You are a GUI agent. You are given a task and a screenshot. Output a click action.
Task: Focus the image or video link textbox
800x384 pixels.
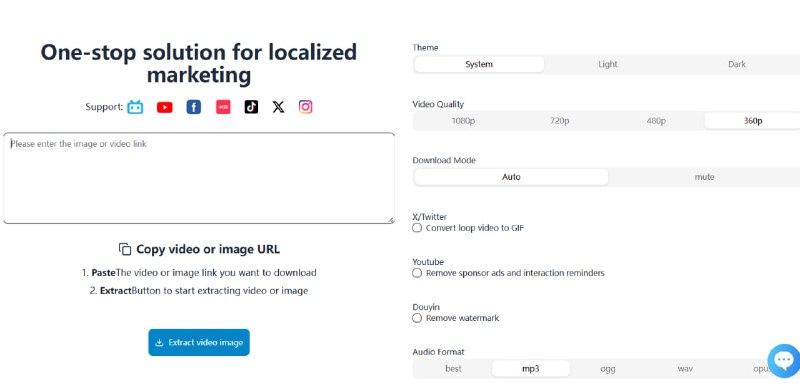(199, 178)
